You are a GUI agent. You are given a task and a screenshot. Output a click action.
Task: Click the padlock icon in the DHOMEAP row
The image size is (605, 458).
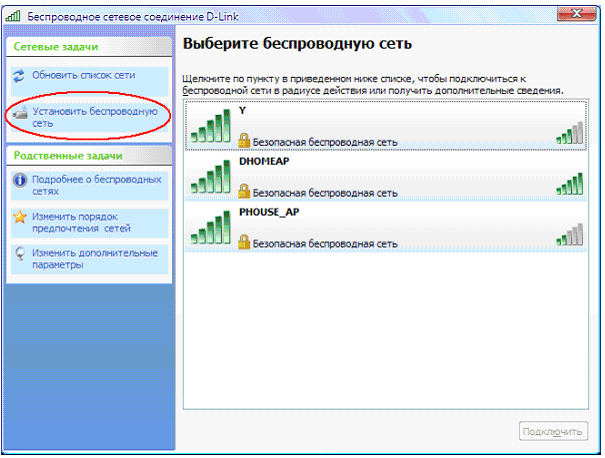(x=244, y=191)
